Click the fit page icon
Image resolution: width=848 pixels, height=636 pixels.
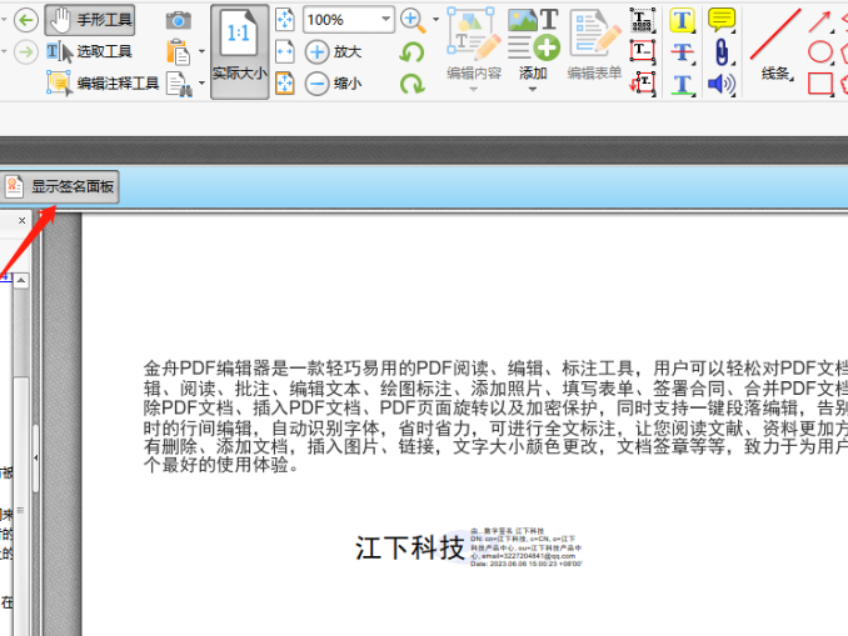(285, 20)
